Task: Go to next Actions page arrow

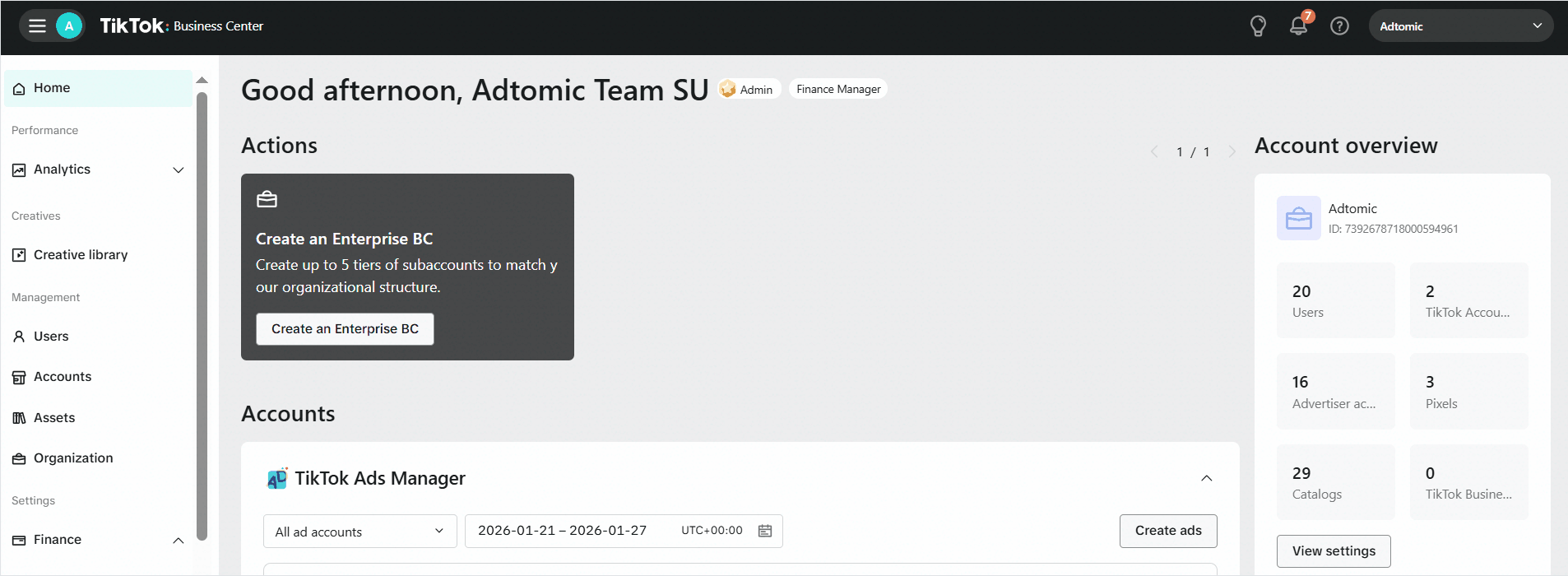Action: coord(1232,151)
